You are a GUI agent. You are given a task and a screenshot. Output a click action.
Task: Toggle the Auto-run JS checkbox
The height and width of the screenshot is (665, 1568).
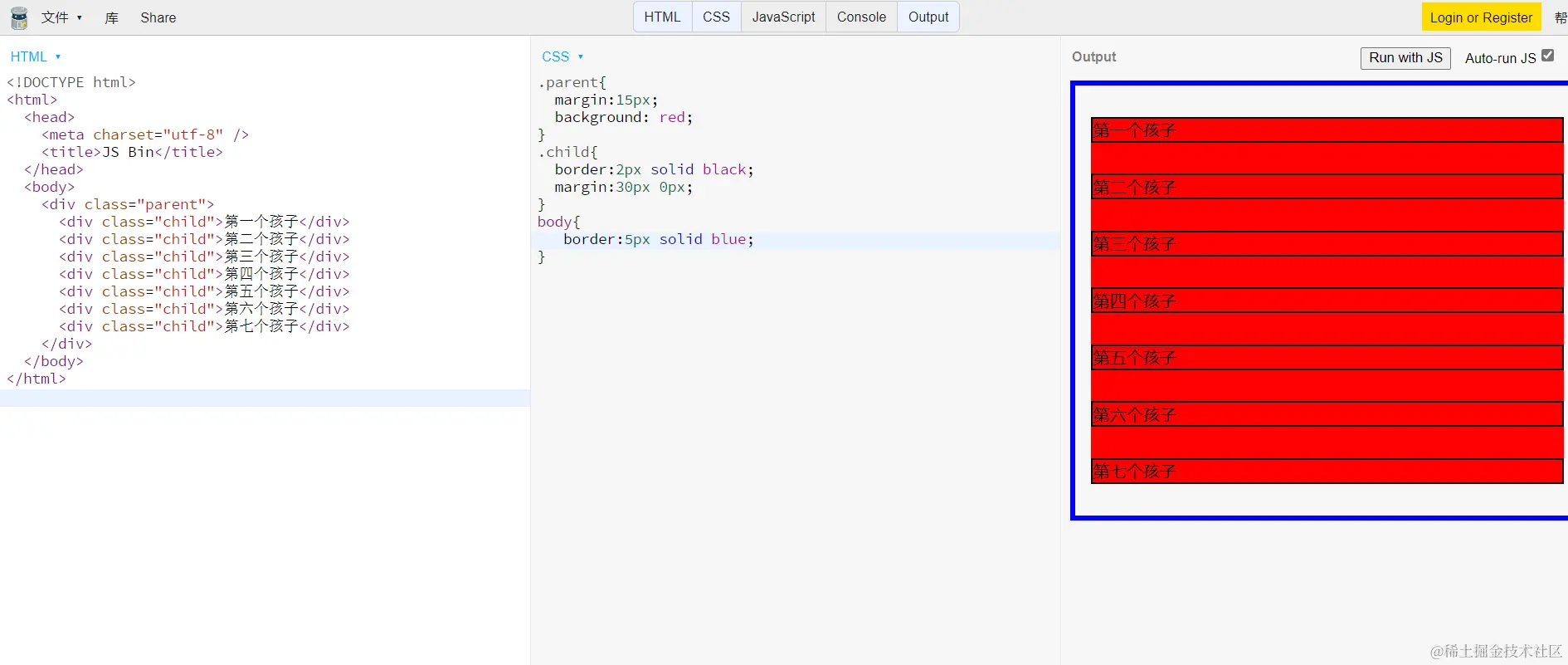(1547, 56)
